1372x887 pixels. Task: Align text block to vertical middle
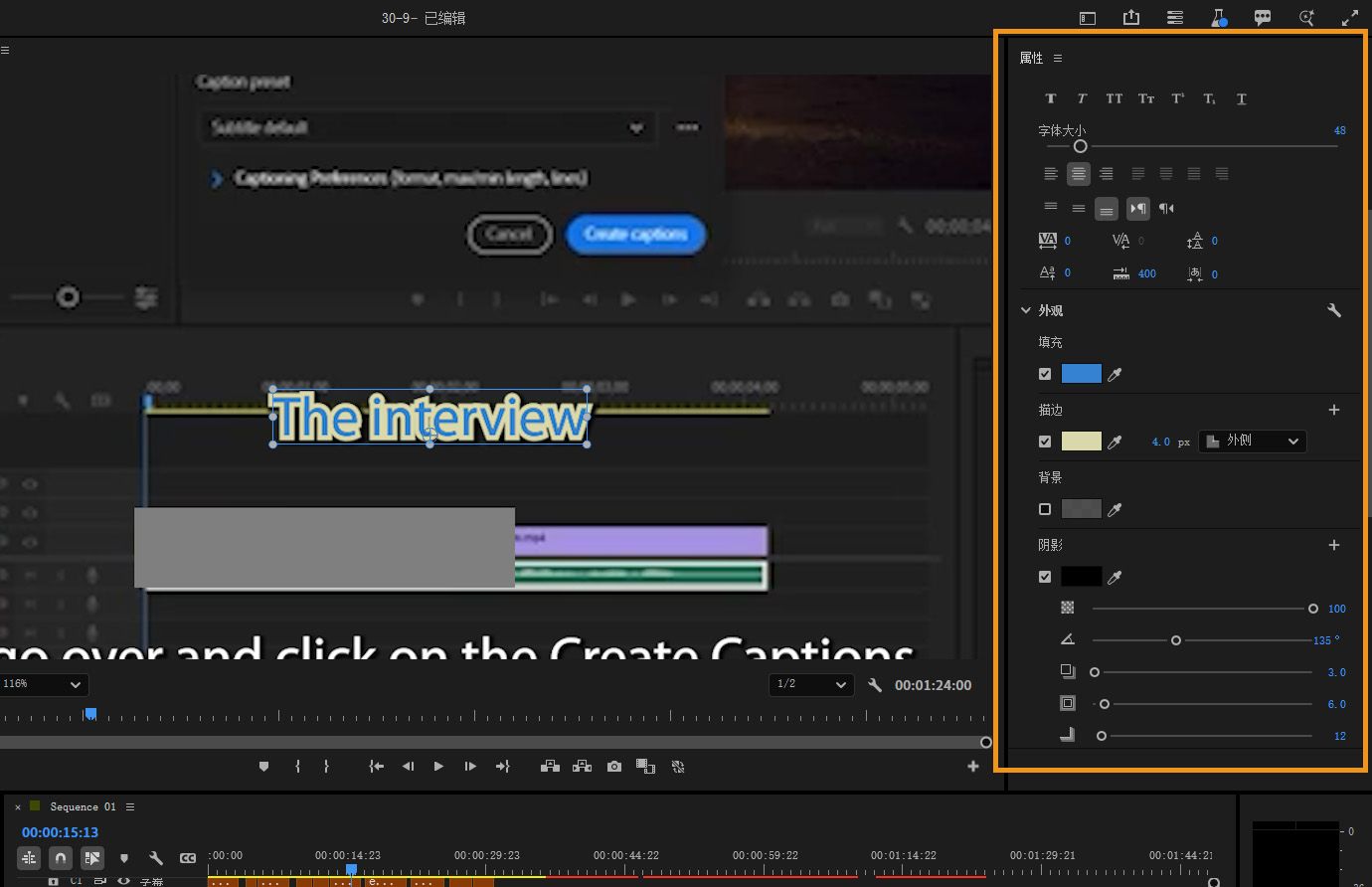(1079, 208)
